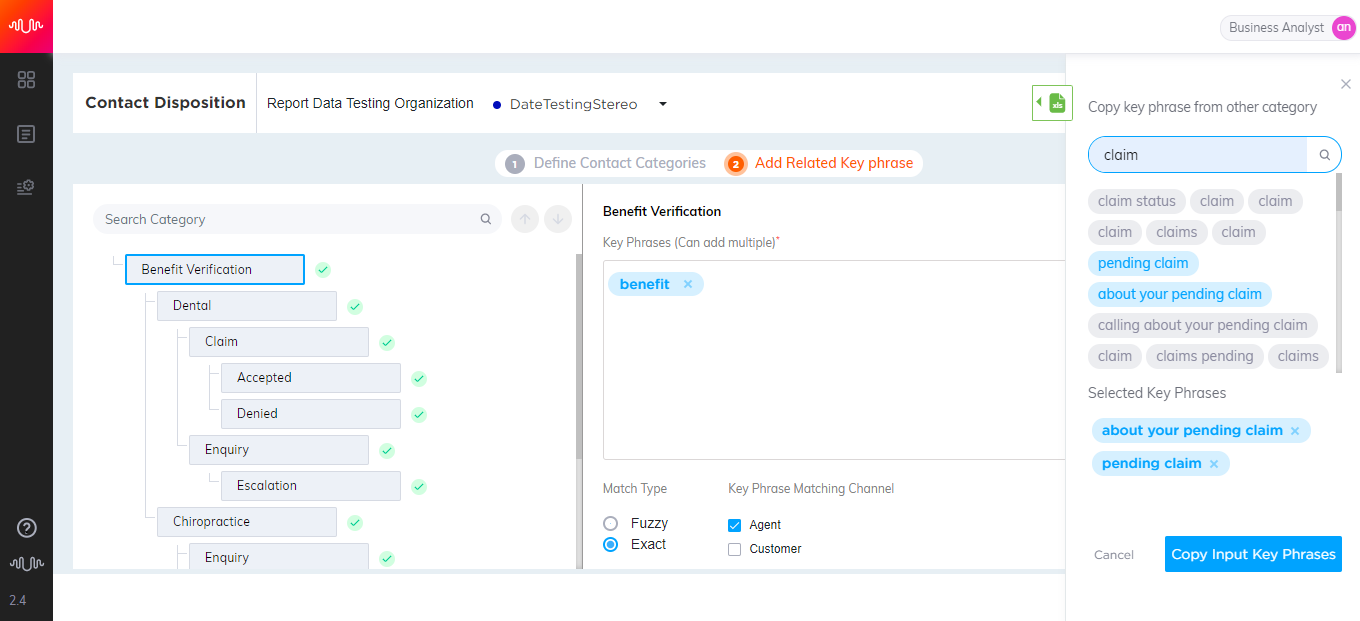This screenshot has height=621, width=1360.
Task: Click the 'an' user avatar
Action: point(1343,28)
